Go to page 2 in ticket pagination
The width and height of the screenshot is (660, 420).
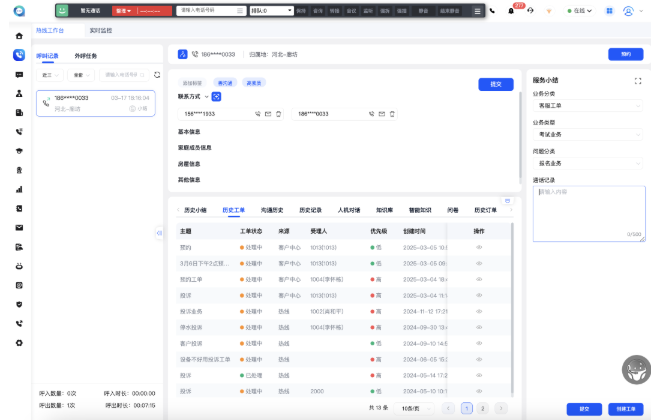tap(482, 408)
